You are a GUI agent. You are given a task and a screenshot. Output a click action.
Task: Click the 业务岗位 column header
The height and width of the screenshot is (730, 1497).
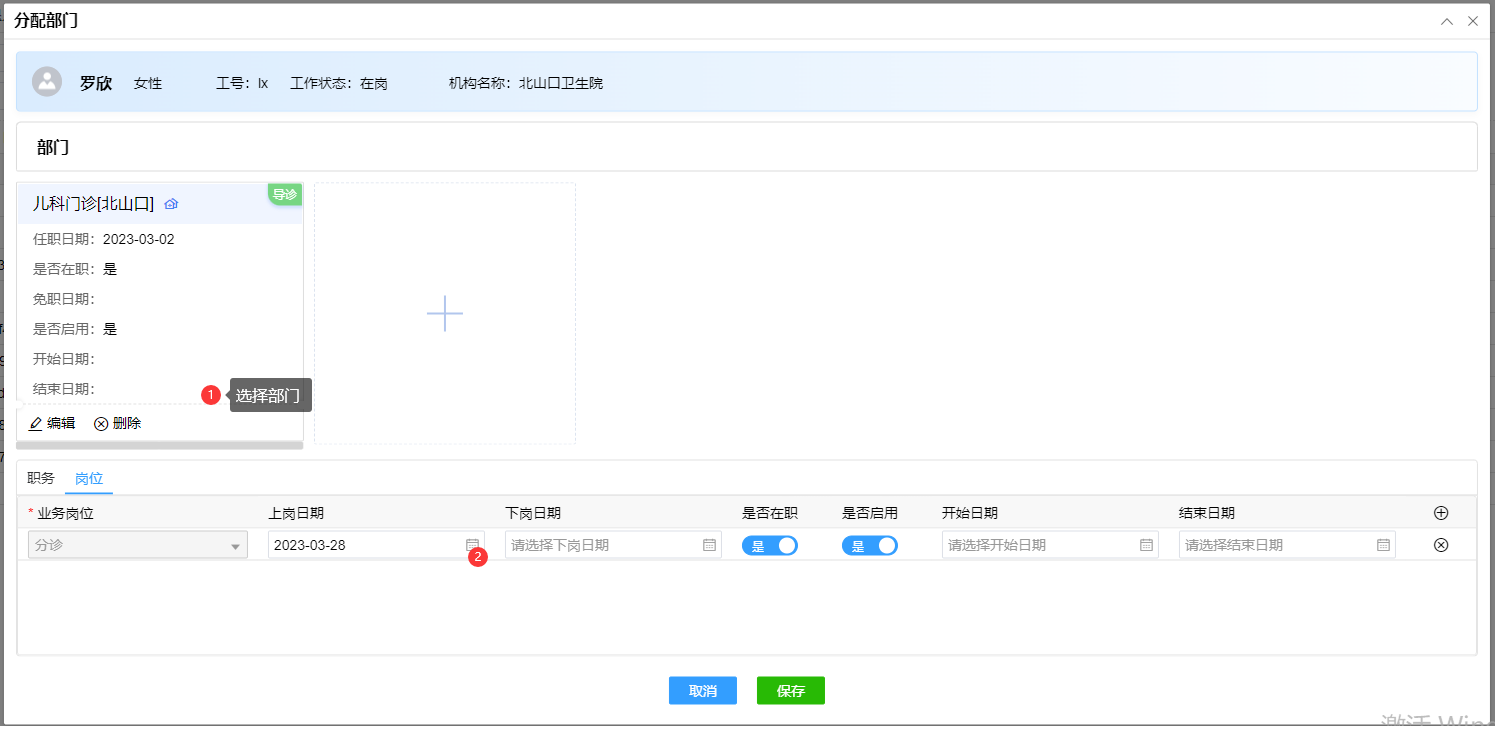coord(65,513)
